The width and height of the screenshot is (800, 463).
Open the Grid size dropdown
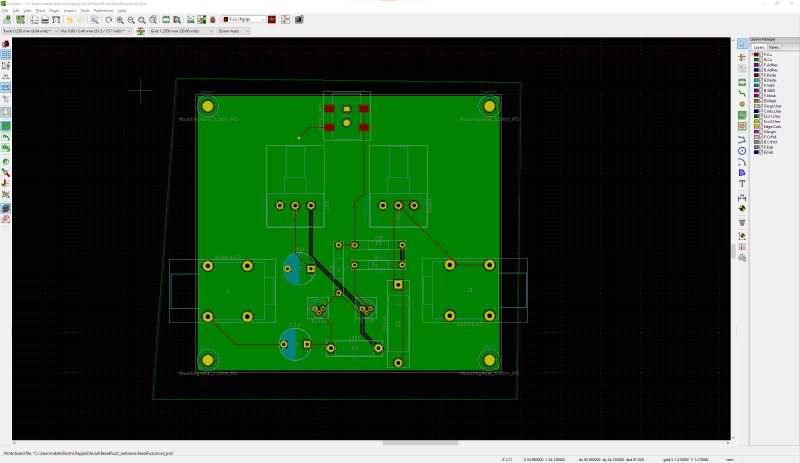point(181,31)
